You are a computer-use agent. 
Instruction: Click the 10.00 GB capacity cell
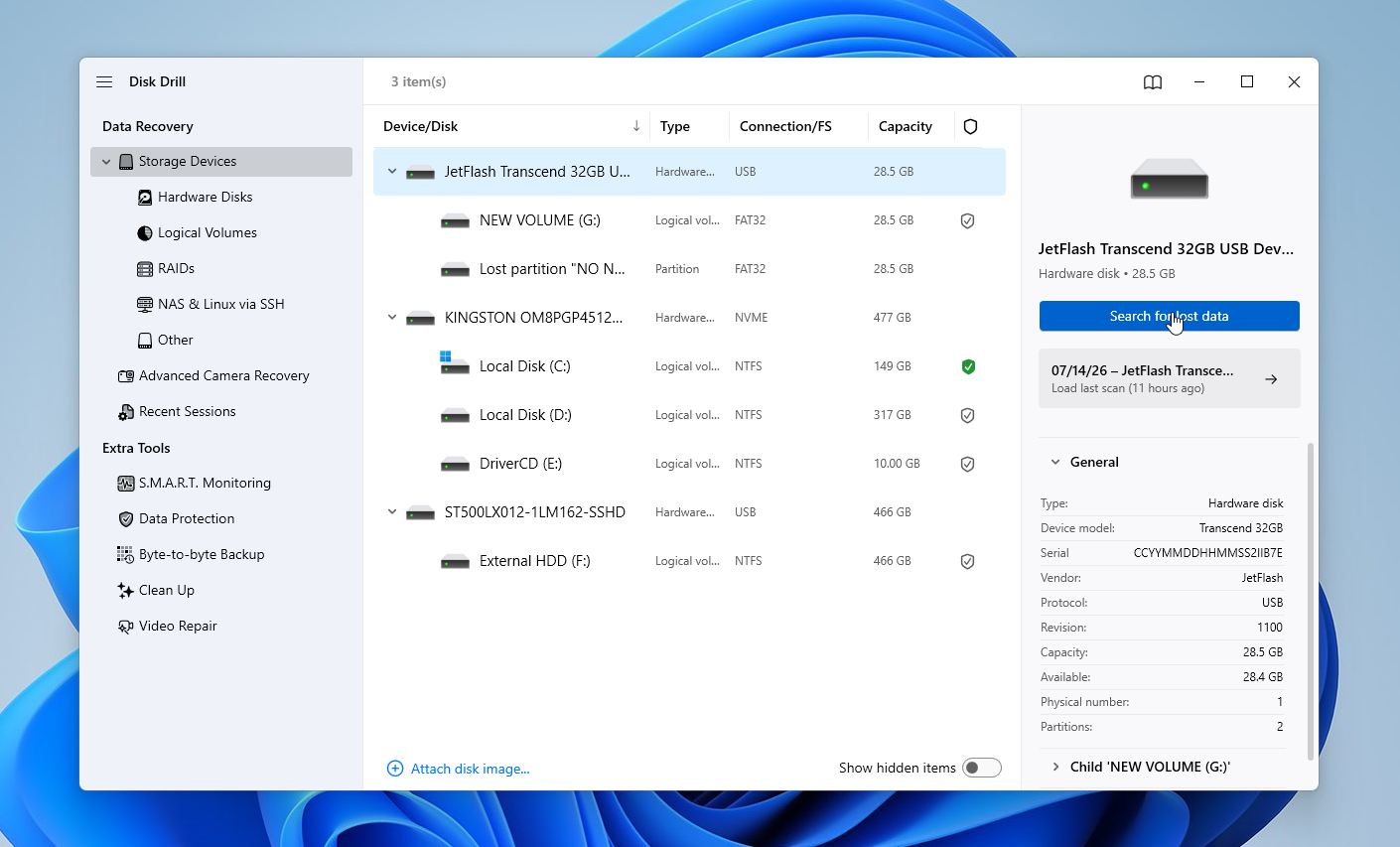[x=897, y=464]
